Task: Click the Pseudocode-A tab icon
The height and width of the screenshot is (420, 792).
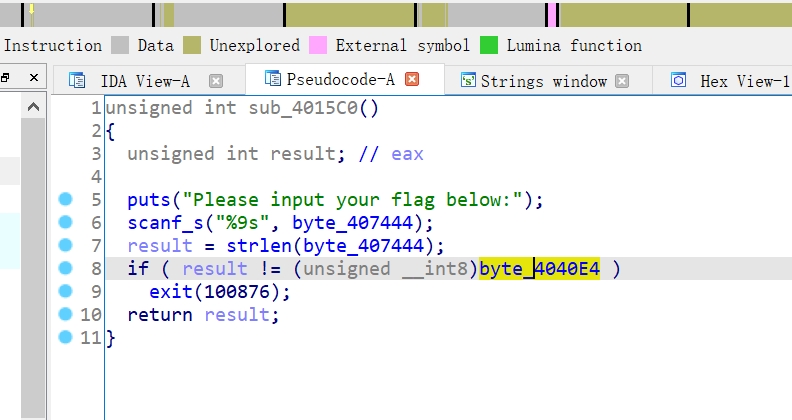Action: (x=272, y=79)
